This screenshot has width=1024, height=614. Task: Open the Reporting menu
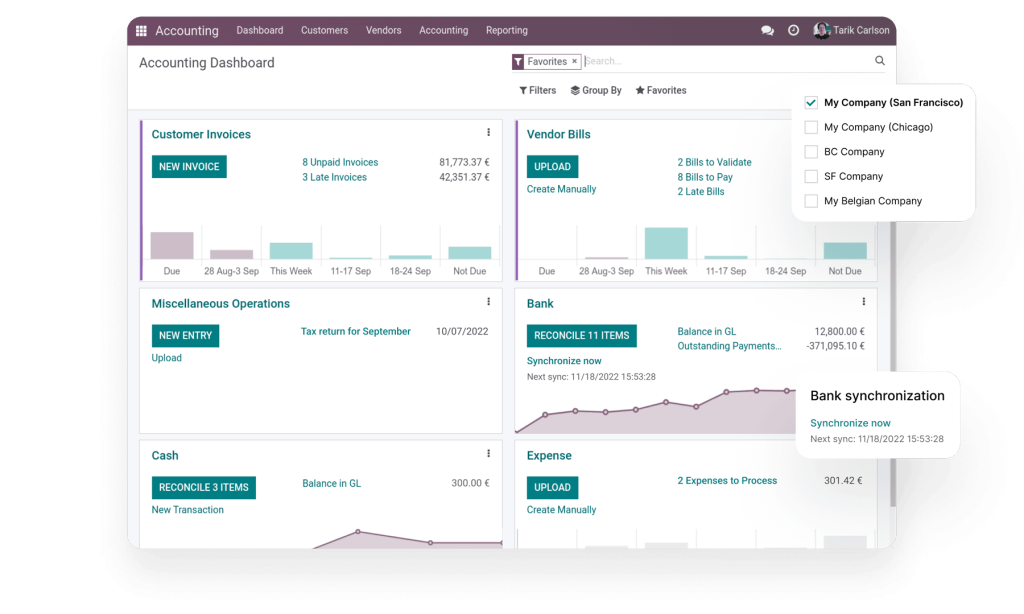click(506, 31)
